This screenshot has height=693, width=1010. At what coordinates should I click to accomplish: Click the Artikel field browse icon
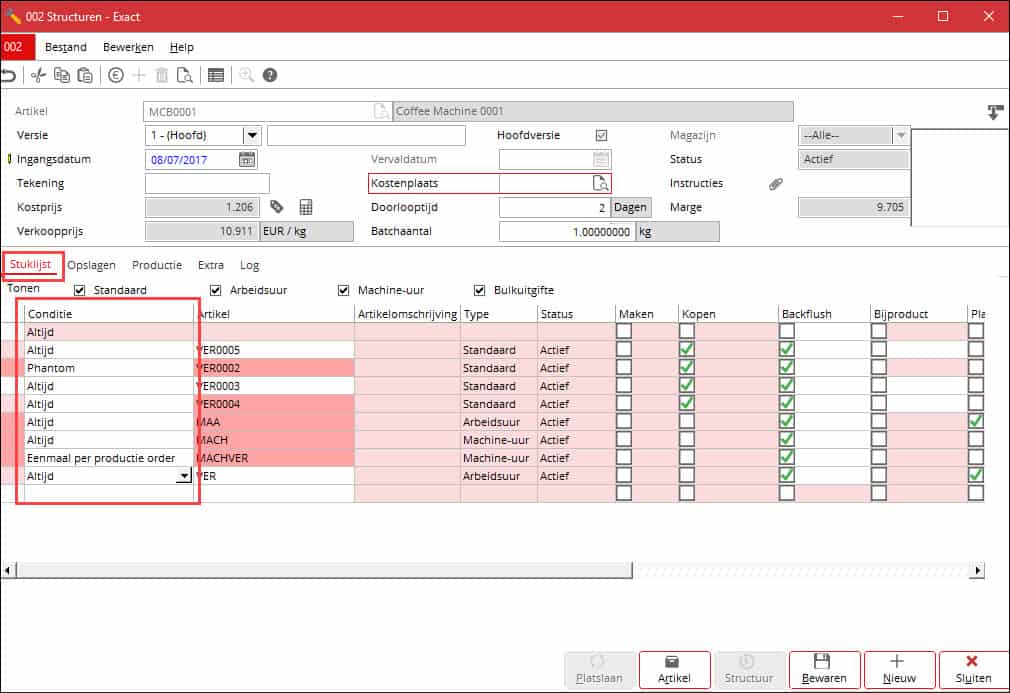[x=381, y=111]
